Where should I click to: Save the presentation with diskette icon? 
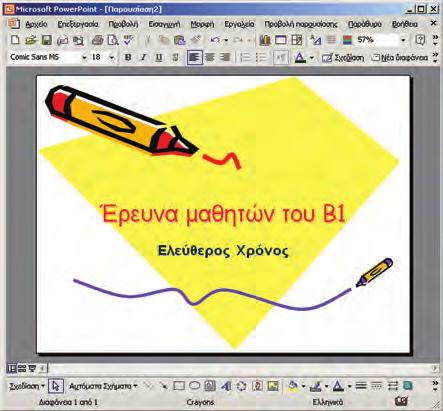coord(46,40)
